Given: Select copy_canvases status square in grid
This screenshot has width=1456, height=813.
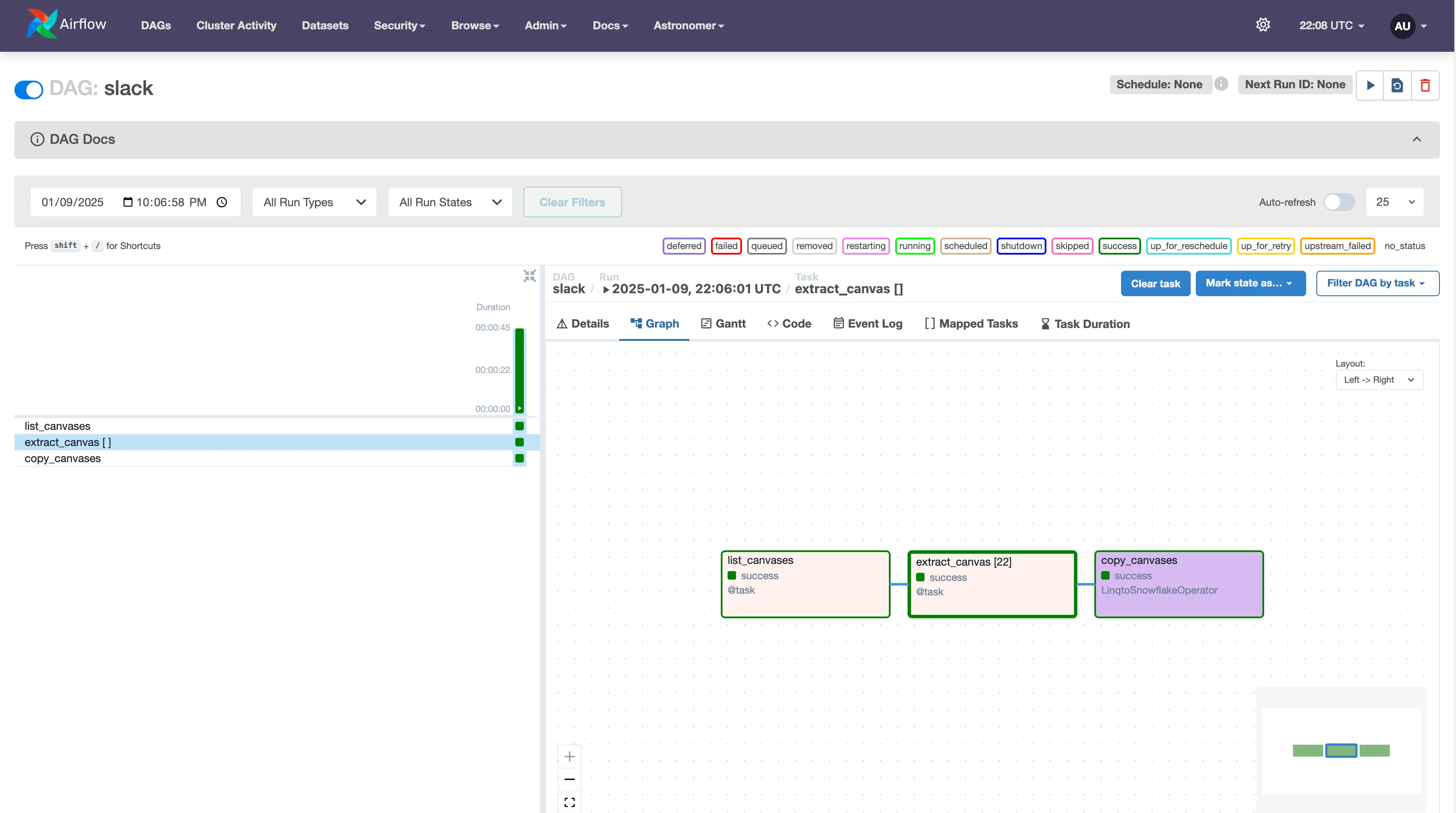Looking at the screenshot, I should coord(519,458).
